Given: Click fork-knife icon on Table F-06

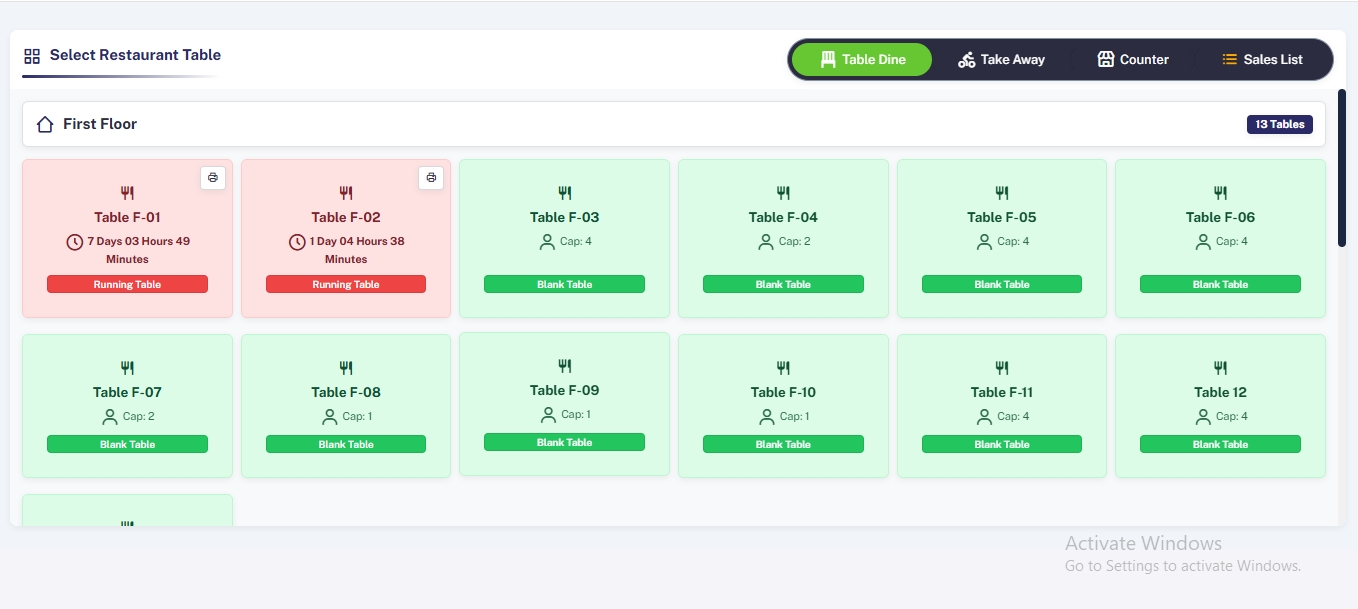Looking at the screenshot, I should tap(1220, 193).
